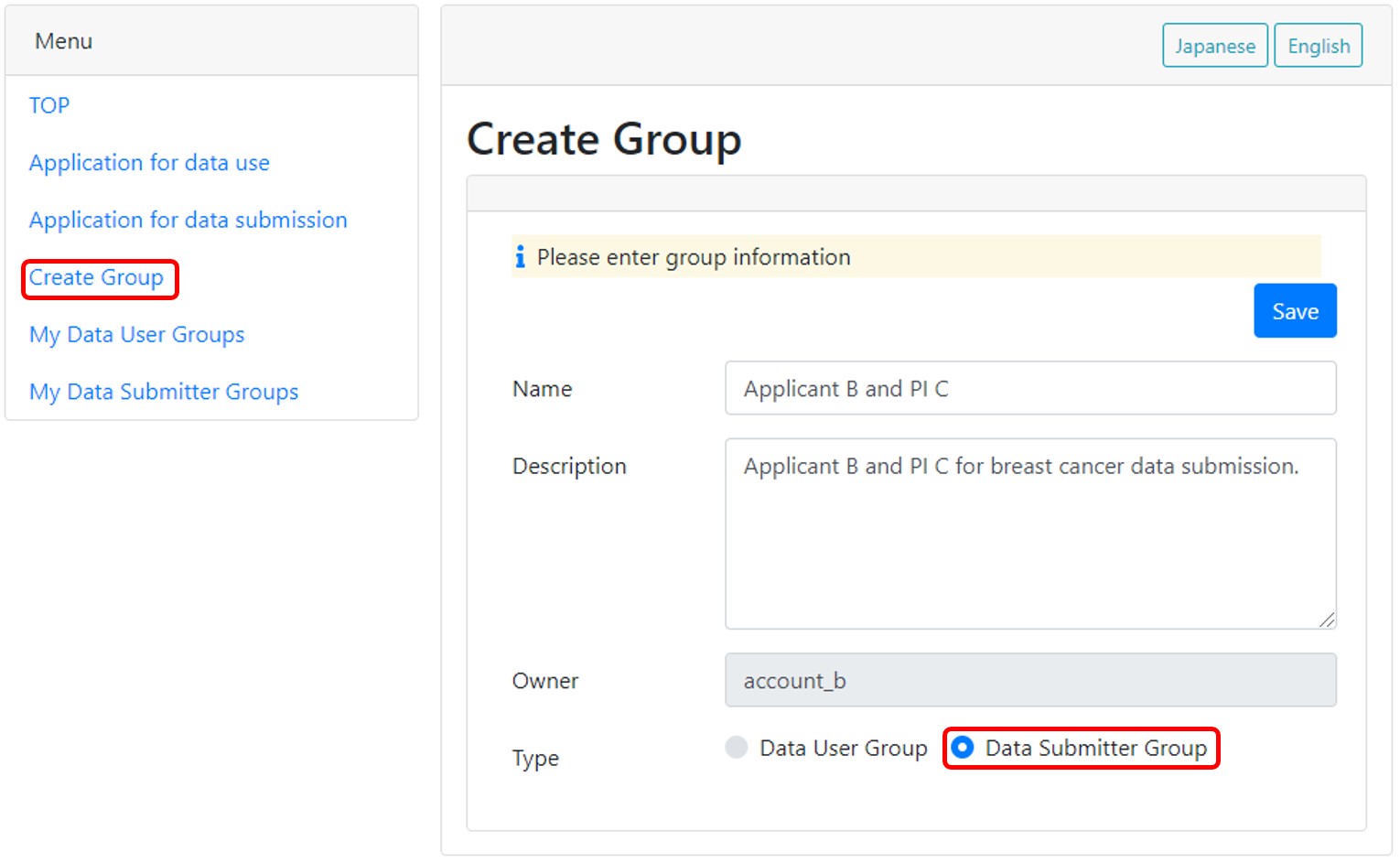The image size is (1400, 863).
Task: Focus the Name input field
Action: [x=1029, y=389]
